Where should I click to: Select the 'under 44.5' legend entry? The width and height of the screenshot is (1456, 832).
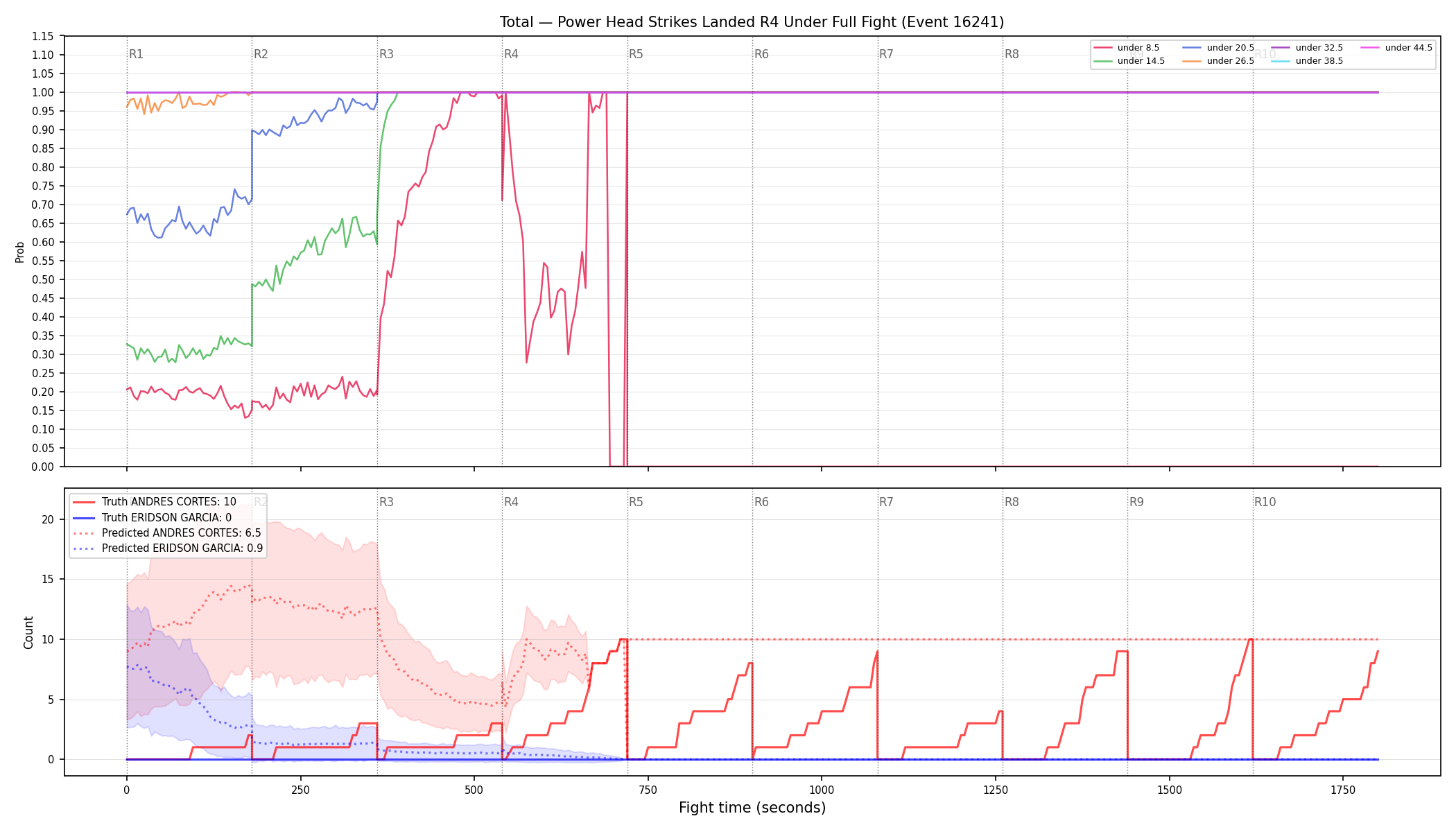(1396, 48)
